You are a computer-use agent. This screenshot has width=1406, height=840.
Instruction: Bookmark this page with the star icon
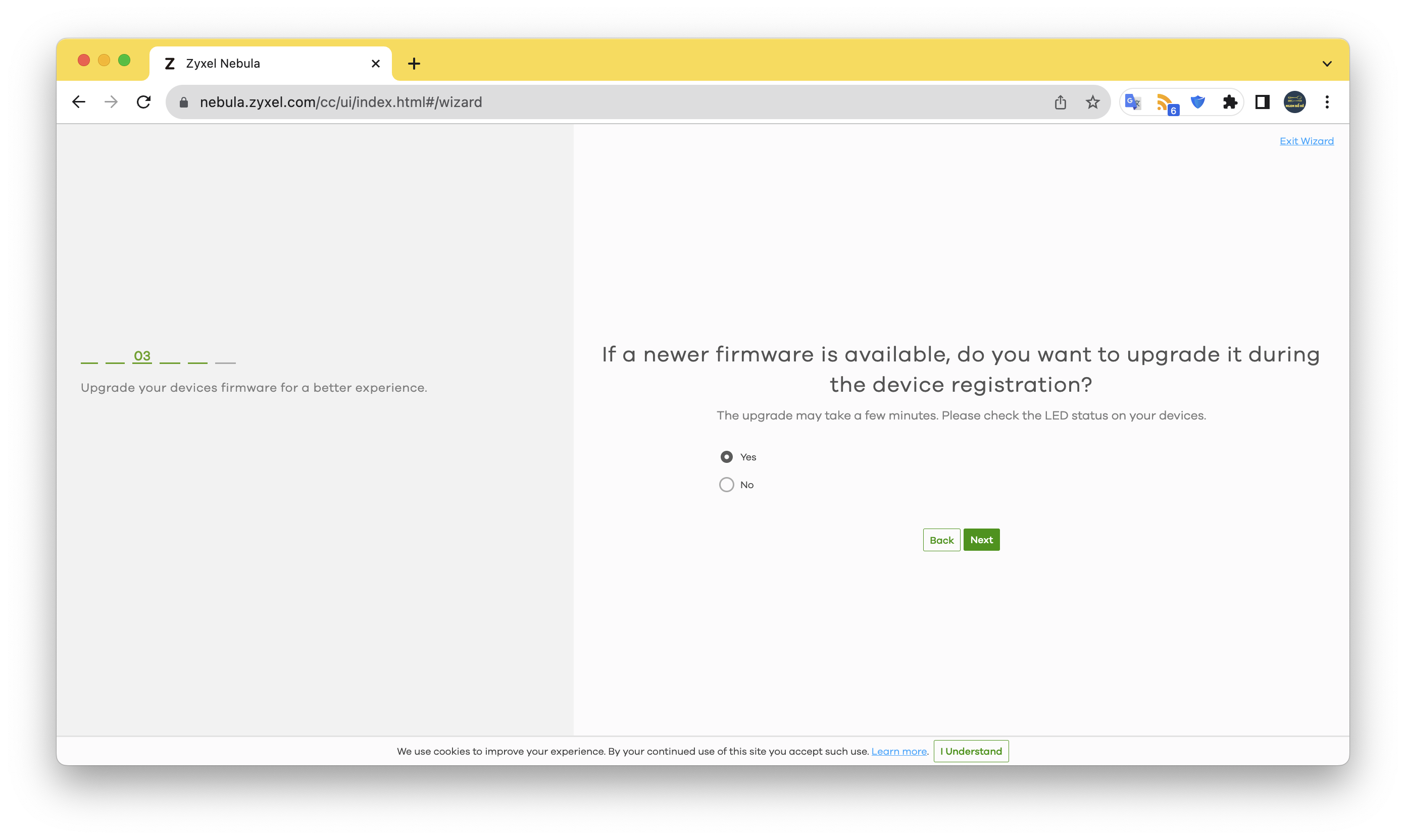[x=1092, y=102]
